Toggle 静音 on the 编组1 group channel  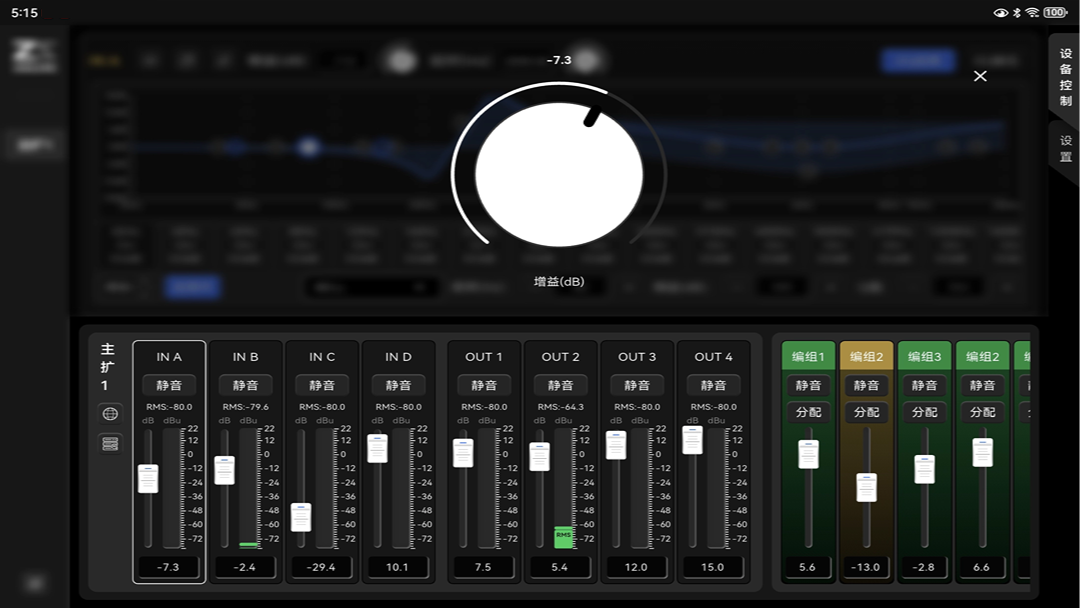pos(807,384)
